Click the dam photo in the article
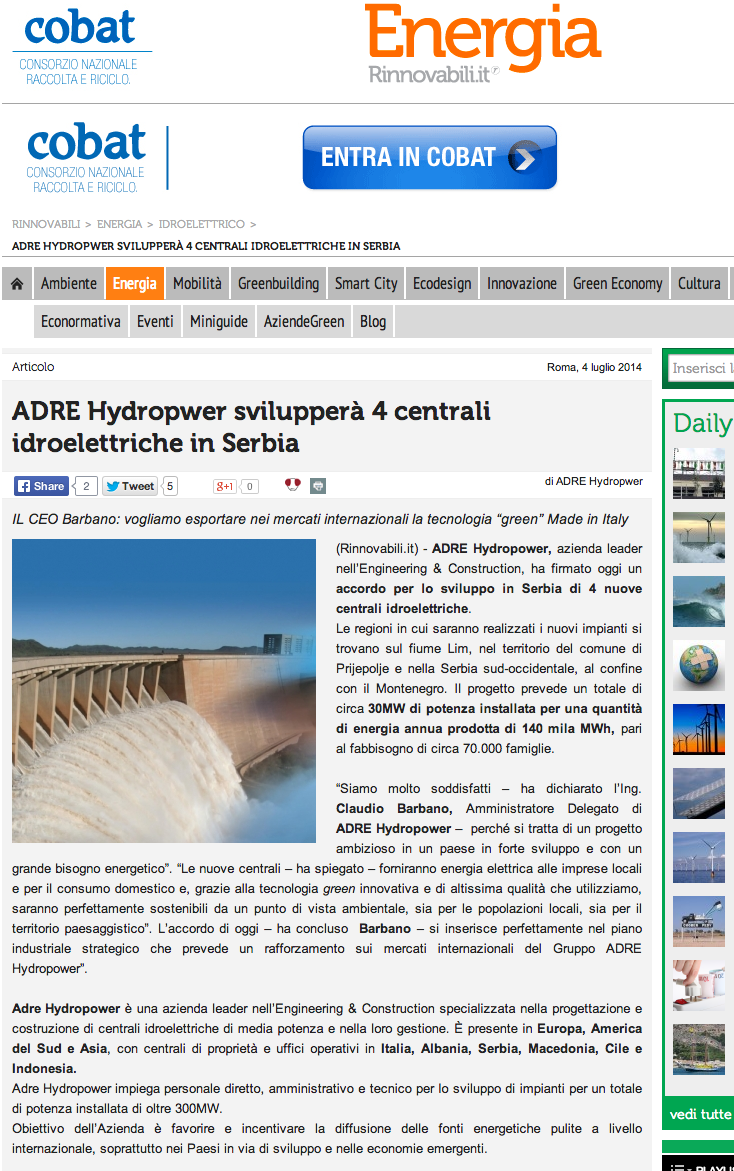The width and height of the screenshot is (734, 1171). pyautogui.click(x=164, y=691)
